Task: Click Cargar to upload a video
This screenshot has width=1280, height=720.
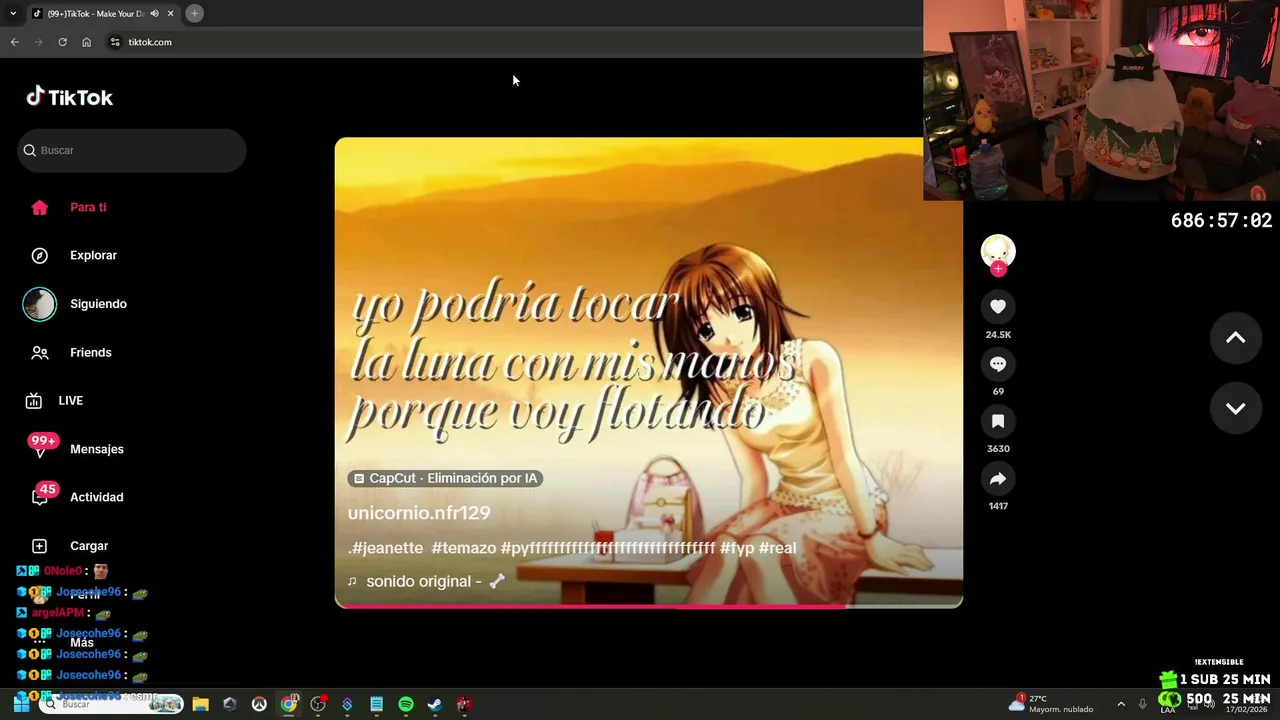Action: click(x=88, y=546)
